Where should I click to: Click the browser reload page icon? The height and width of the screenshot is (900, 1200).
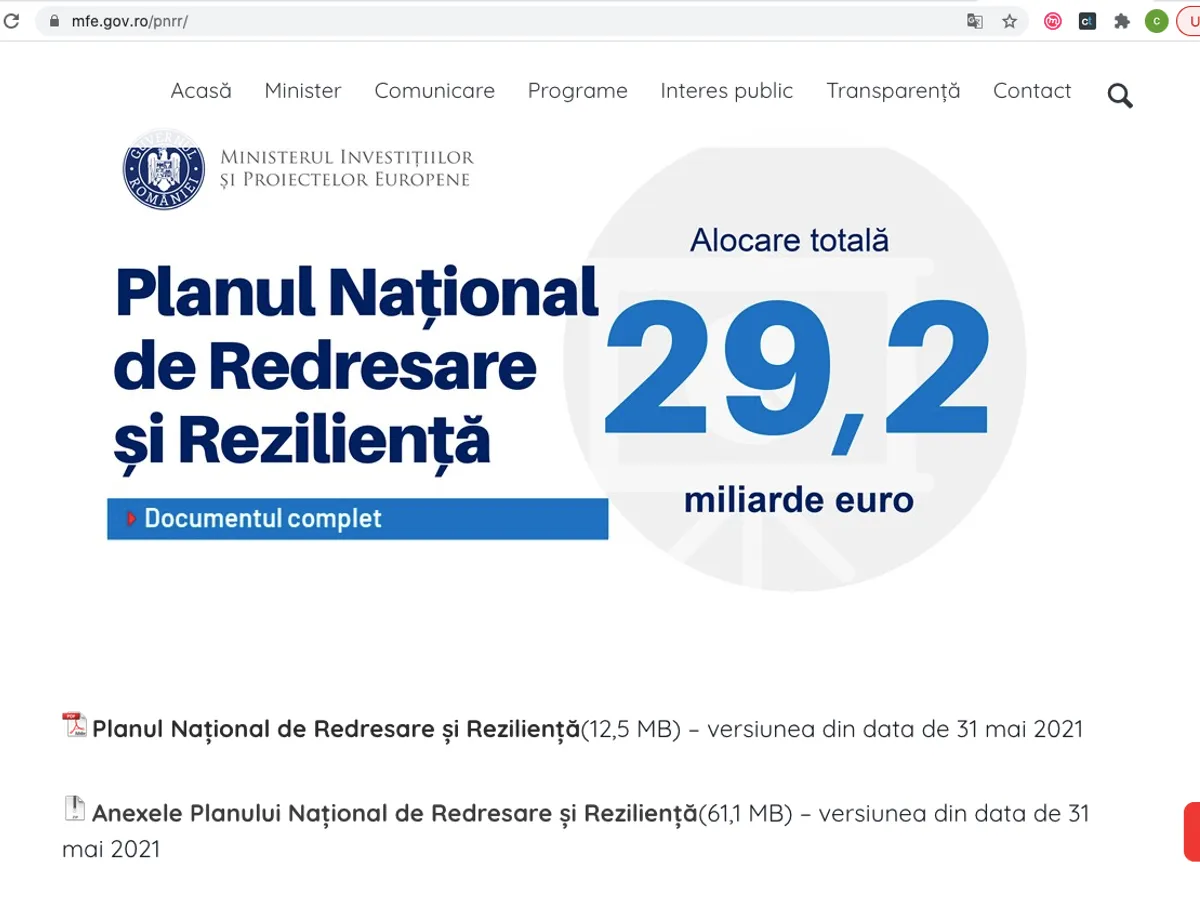(x=11, y=21)
